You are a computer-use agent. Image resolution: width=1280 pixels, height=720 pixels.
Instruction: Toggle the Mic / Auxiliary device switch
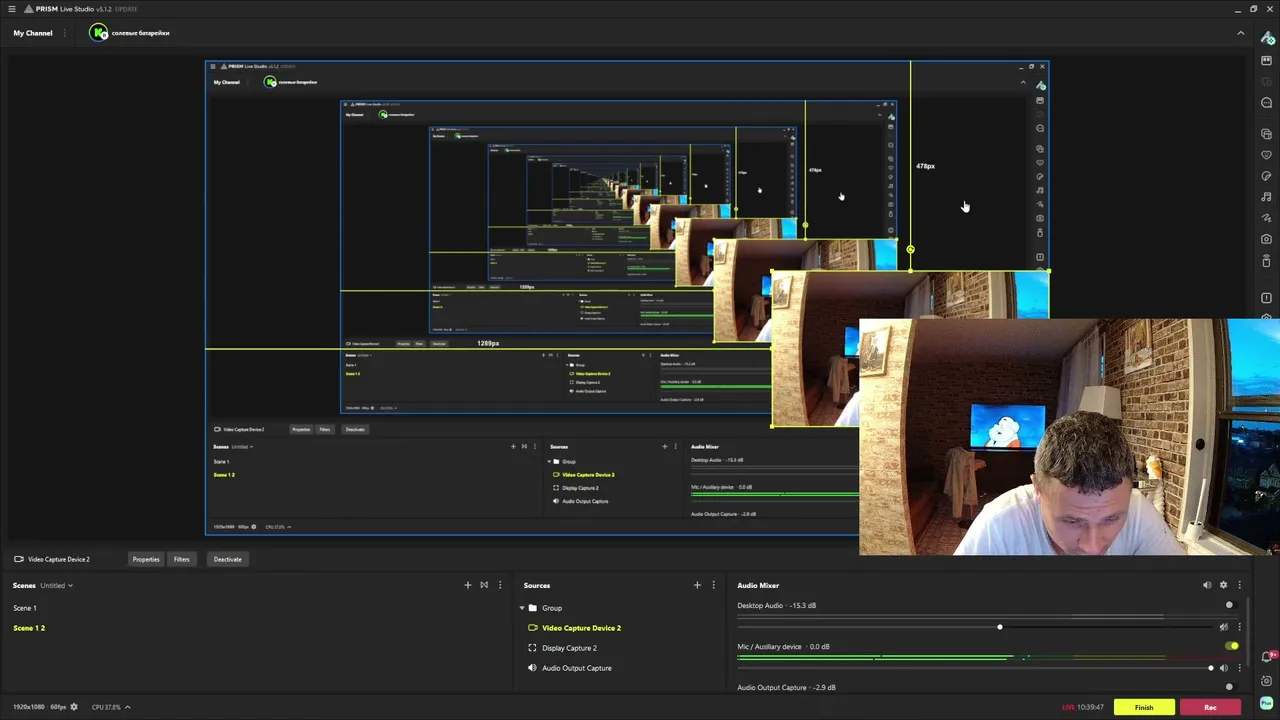click(x=1231, y=646)
